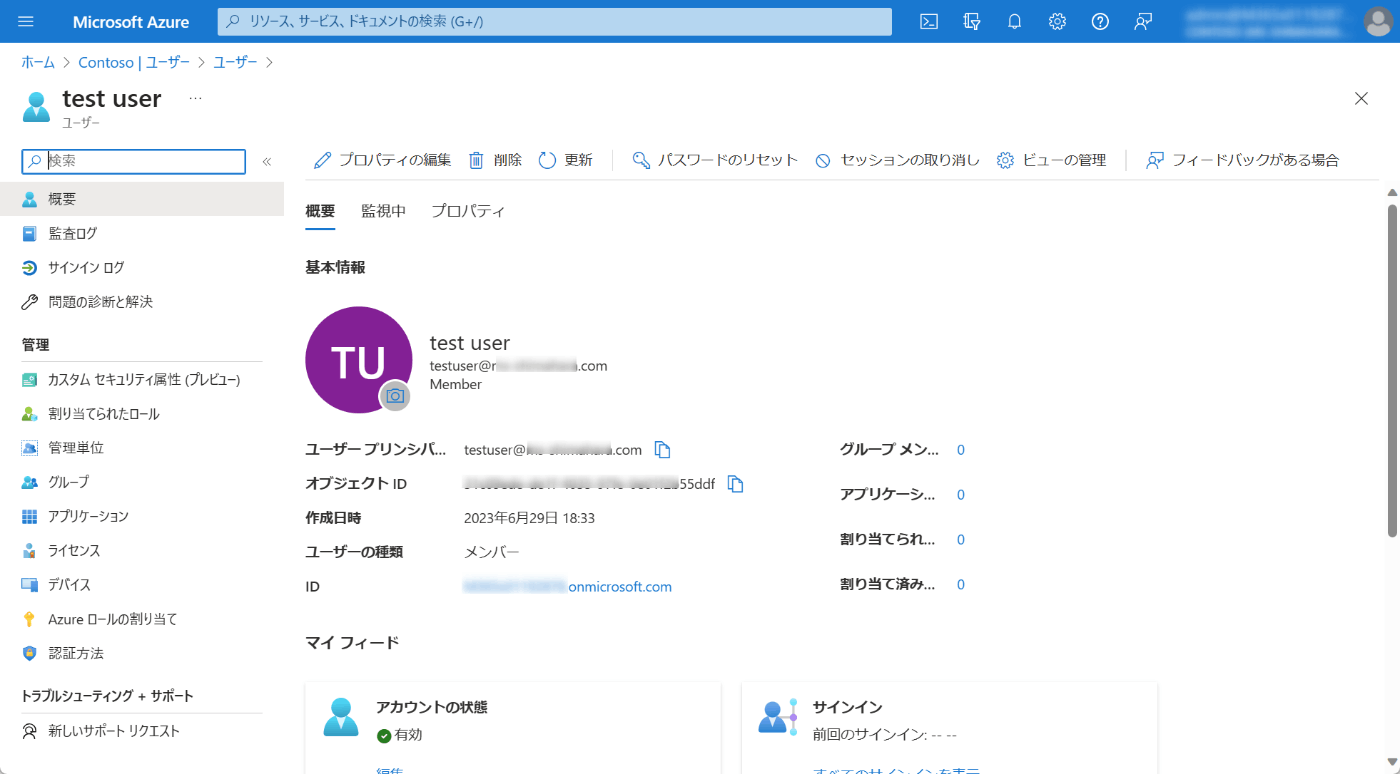
Task: Click the アカウントの状態 card title
Action: coord(432,707)
